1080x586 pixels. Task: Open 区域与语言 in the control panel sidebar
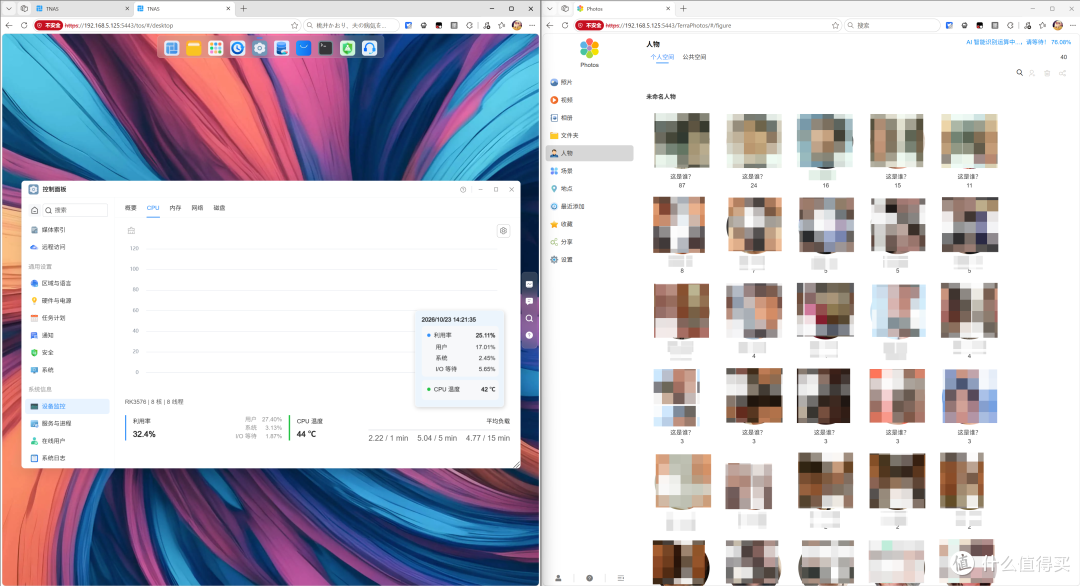68,283
